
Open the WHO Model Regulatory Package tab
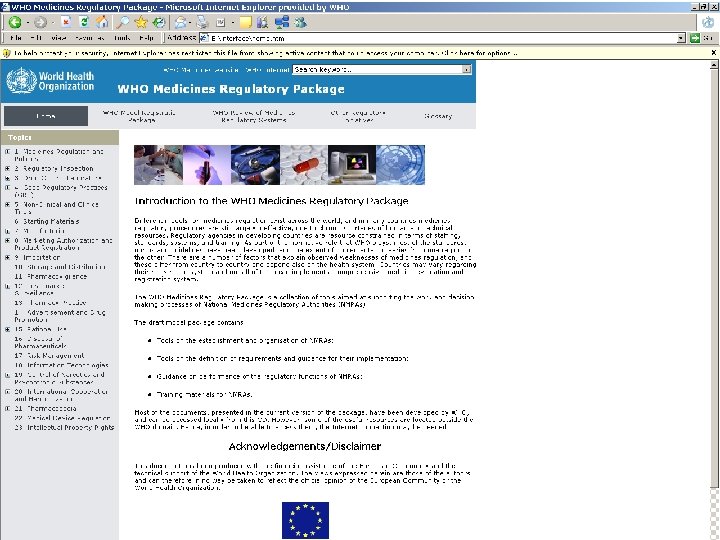pos(139,116)
